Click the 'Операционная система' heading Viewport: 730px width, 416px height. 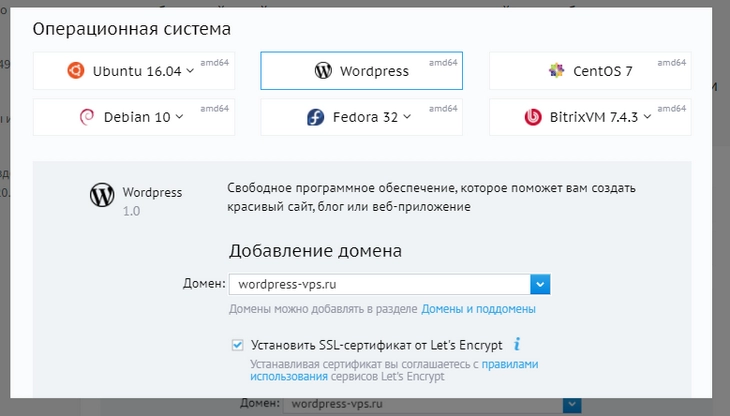[x=132, y=29]
